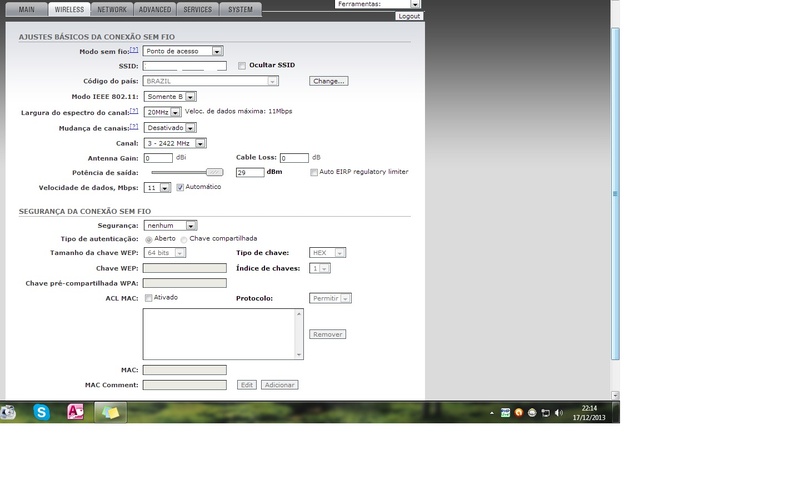Image resolution: width=800 pixels, height=500 pixels.
Task: Open the Velocidade de dados dropdown
Action: click(157, 188)
